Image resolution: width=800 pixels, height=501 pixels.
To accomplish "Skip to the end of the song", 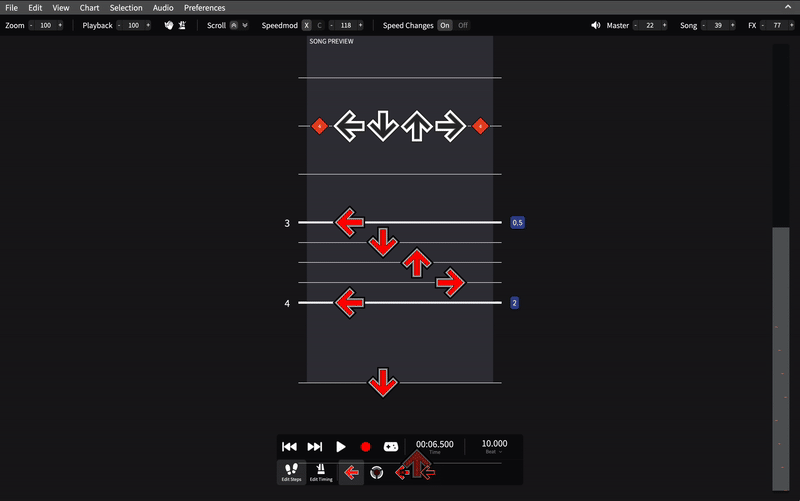I will point(314,446).
